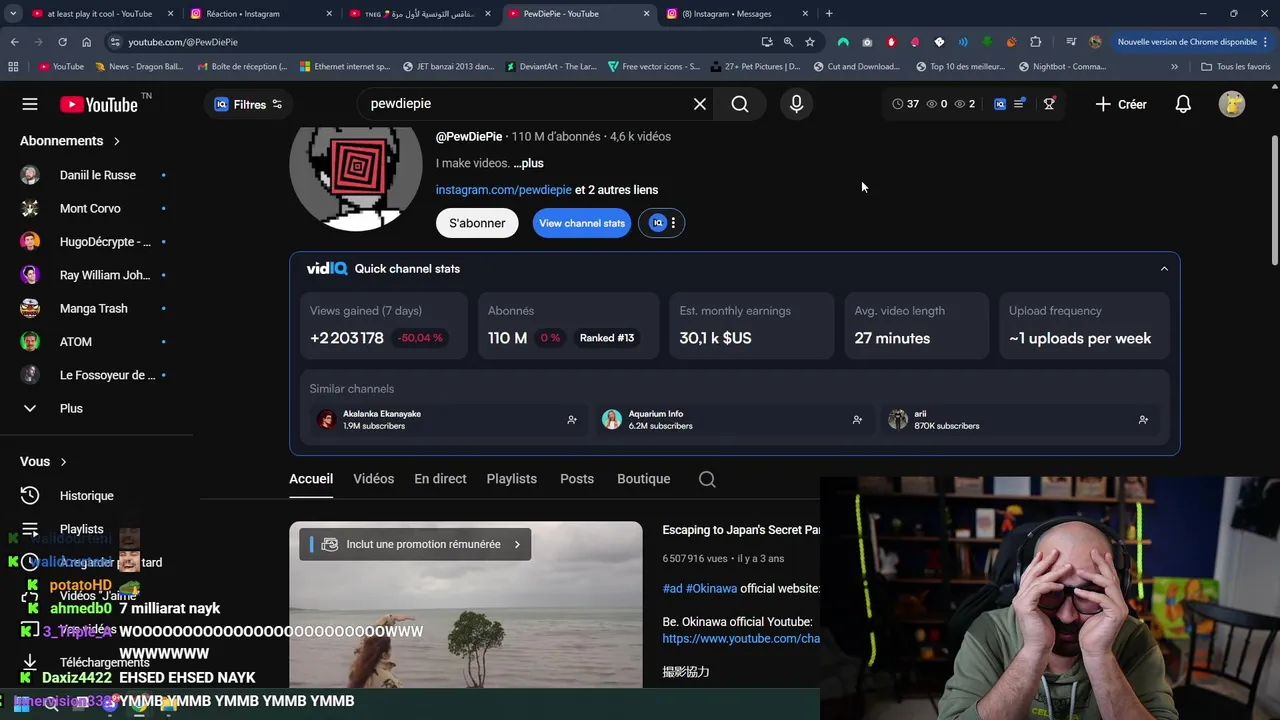Select the Accueil channel tab

coord(311,479)
